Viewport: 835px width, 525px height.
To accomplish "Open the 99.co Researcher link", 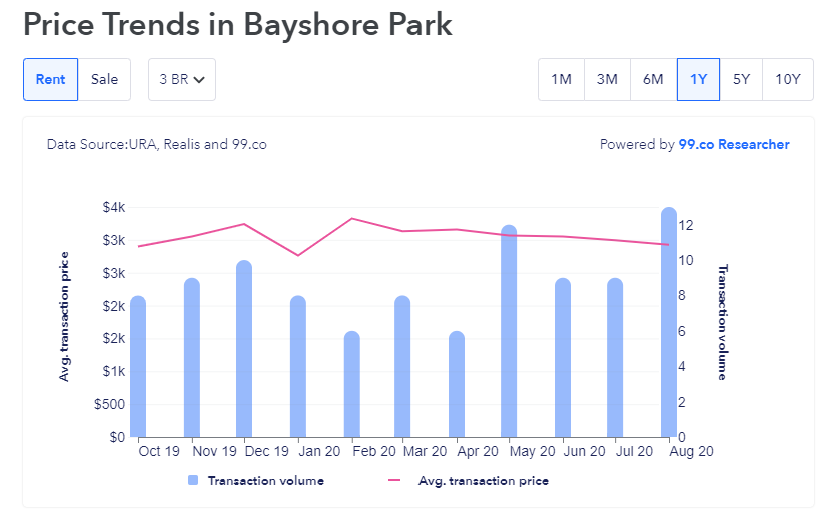I will point(733,144).
